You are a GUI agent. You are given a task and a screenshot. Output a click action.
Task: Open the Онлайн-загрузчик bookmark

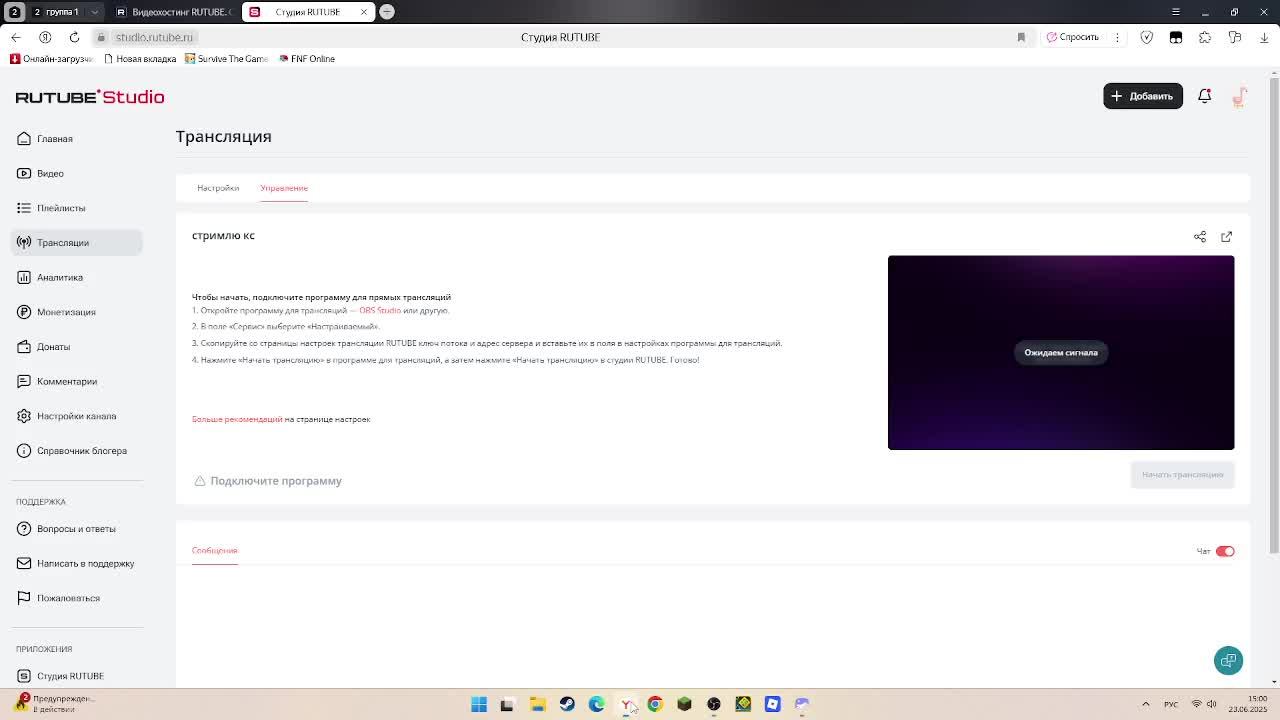point(51,59)
